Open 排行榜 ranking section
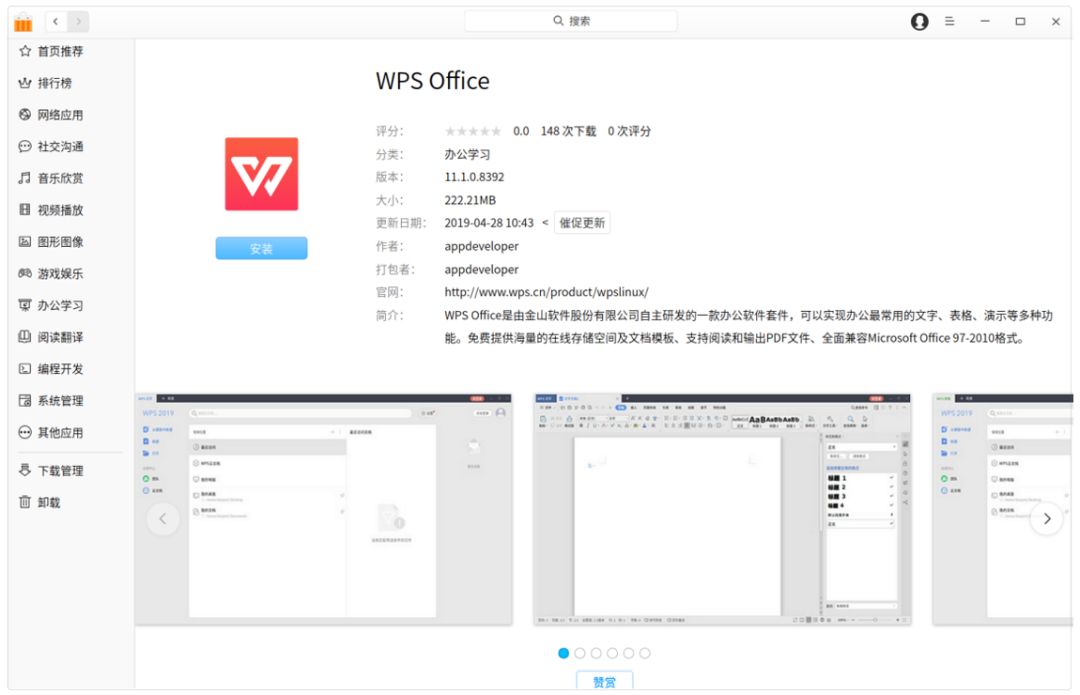This screenshot has height=695, width=1080. (45, 83)
